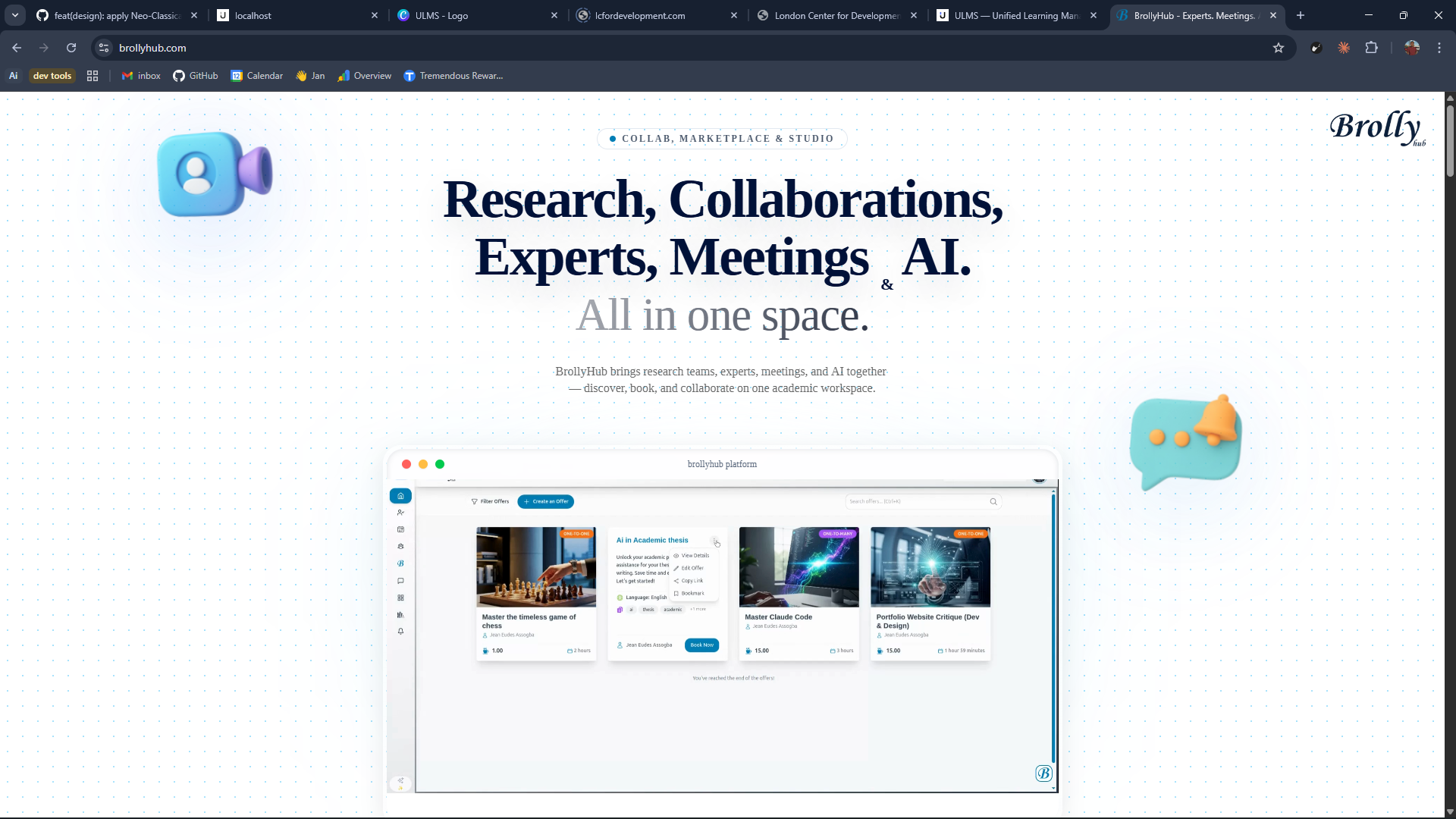
Task: Click the three-dot menu on Ai thesis card
Action: click(714, 540)
